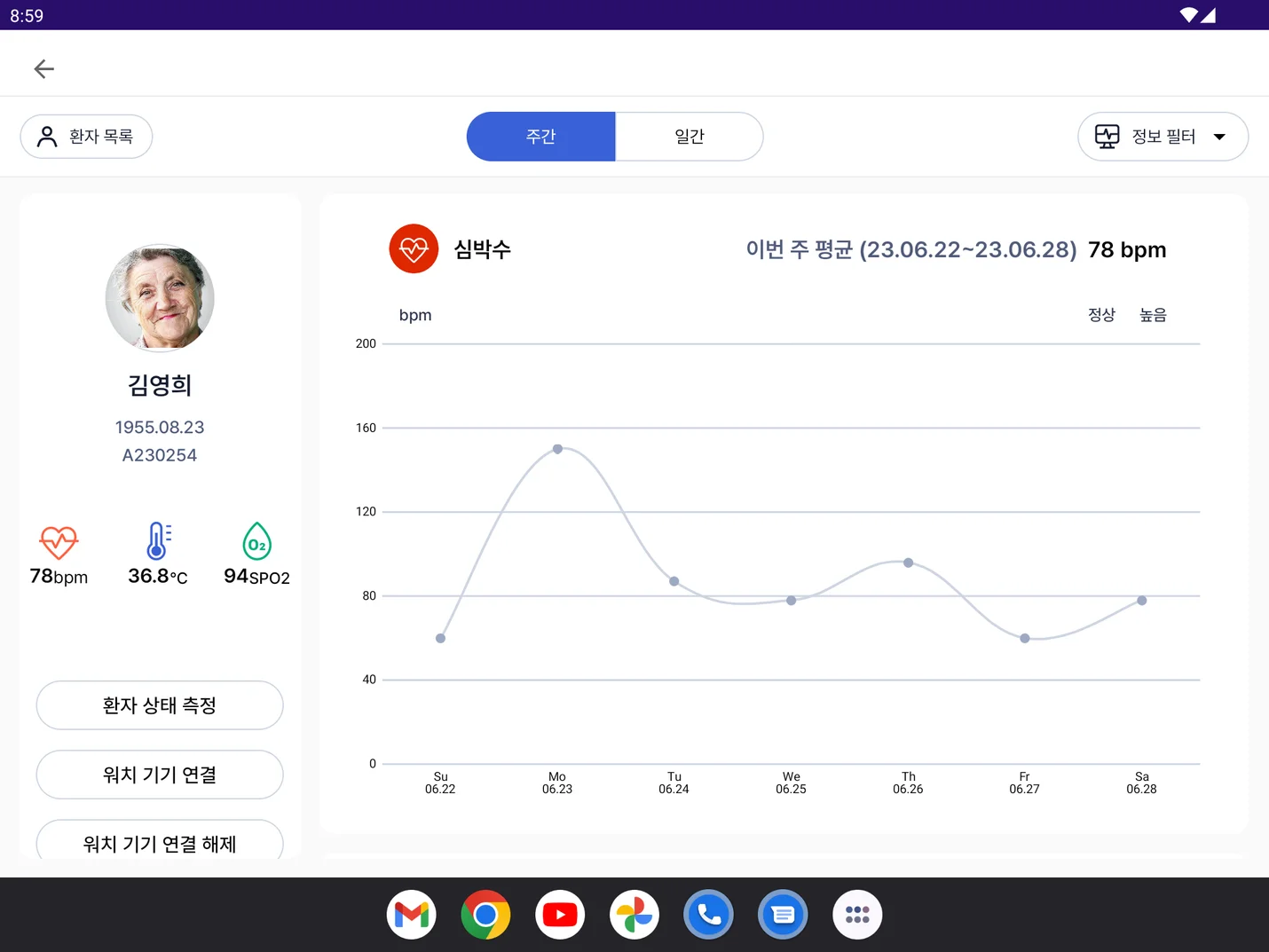Open the app drawer from the dock
Image resolution: width=1269 pixels, height=952 pixels.
coord(857,915)
